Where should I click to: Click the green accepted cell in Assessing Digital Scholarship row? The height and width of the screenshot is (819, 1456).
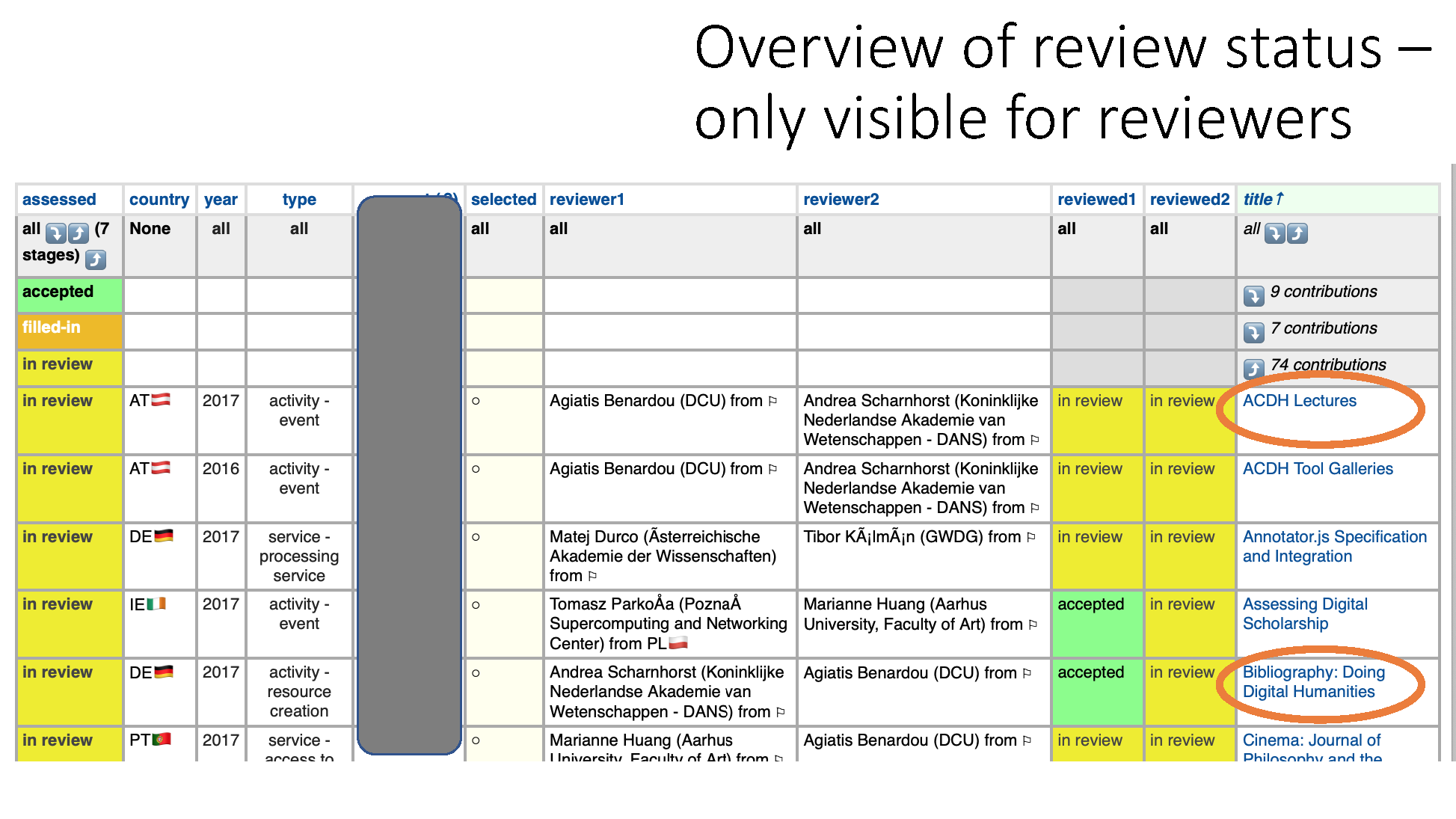point(1097,624)
